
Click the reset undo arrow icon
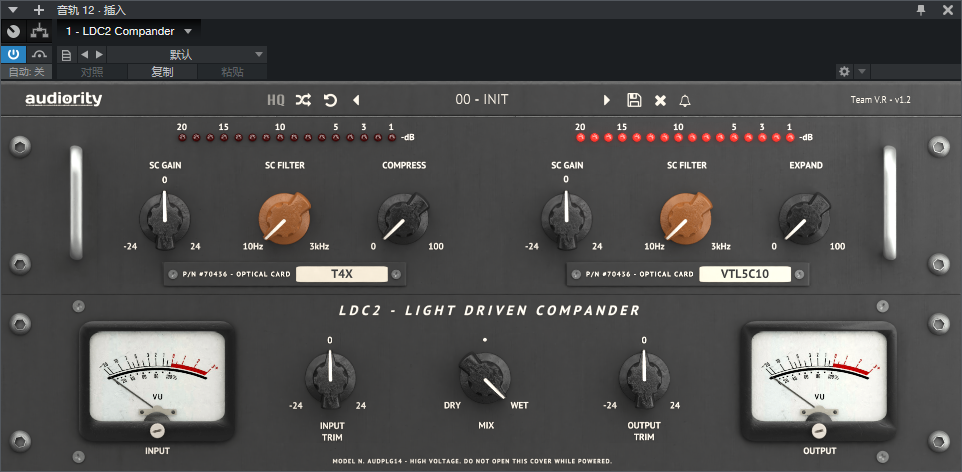330,100
